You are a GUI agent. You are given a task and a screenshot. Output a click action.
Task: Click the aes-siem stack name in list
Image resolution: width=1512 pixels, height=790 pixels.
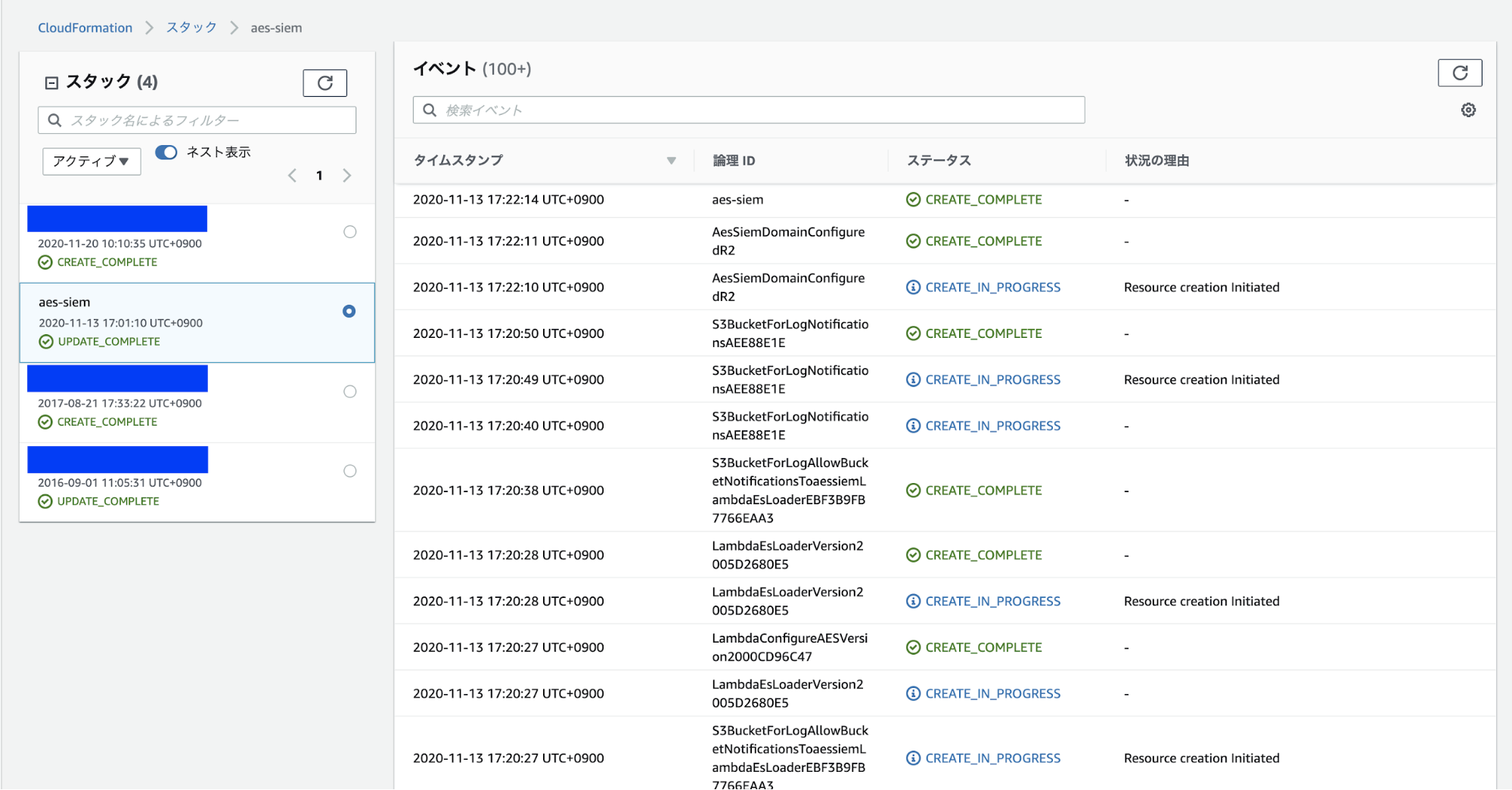pyautogui.click(x=64, y=302)
